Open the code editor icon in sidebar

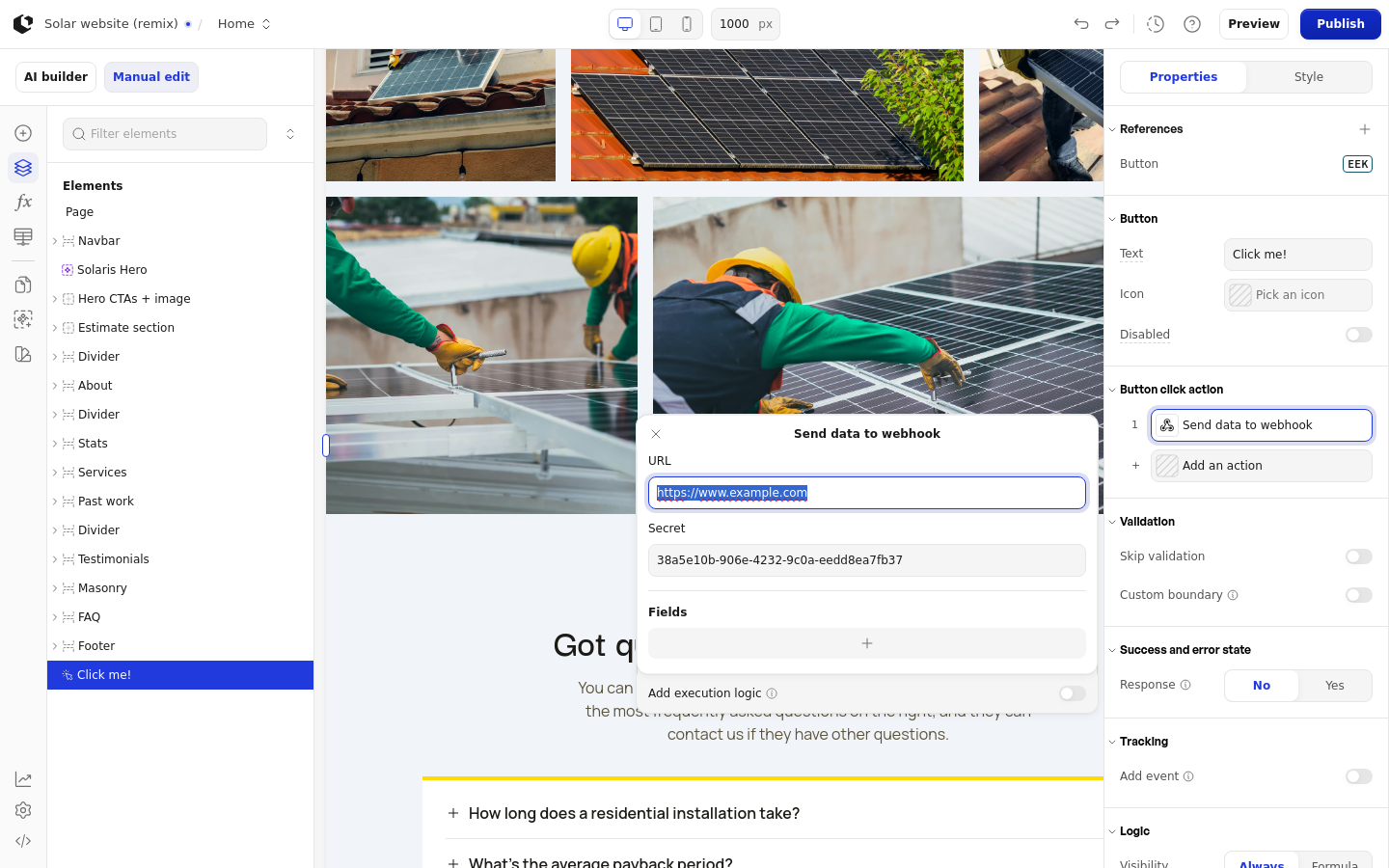[23, 841]
